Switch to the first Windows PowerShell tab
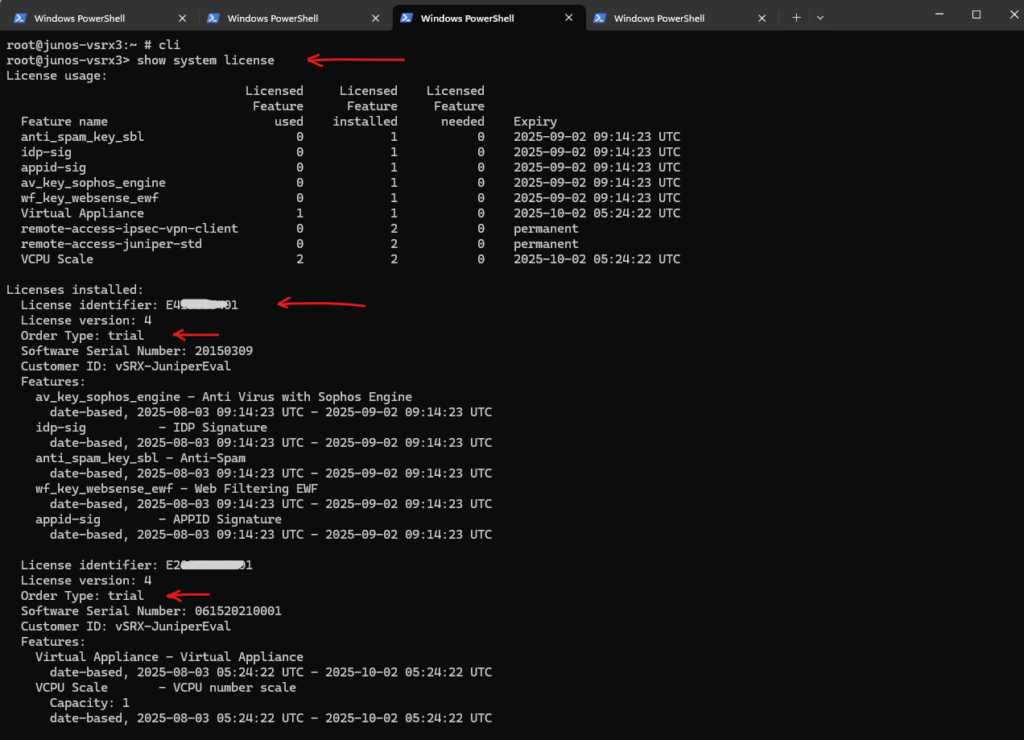The image size is (1024, 740). pos(100,18)
